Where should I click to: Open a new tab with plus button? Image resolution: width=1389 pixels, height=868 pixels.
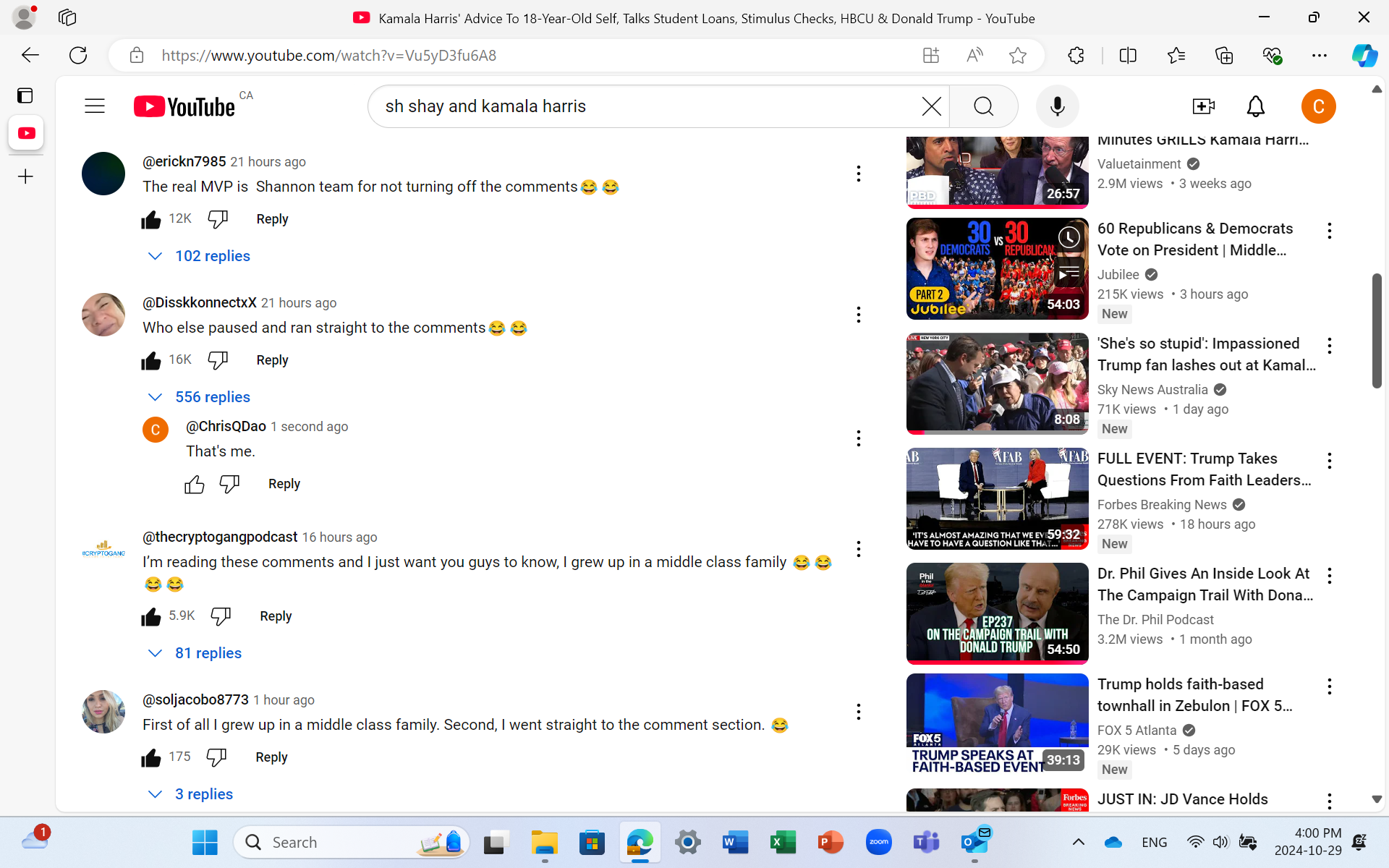tap(25, 176)
